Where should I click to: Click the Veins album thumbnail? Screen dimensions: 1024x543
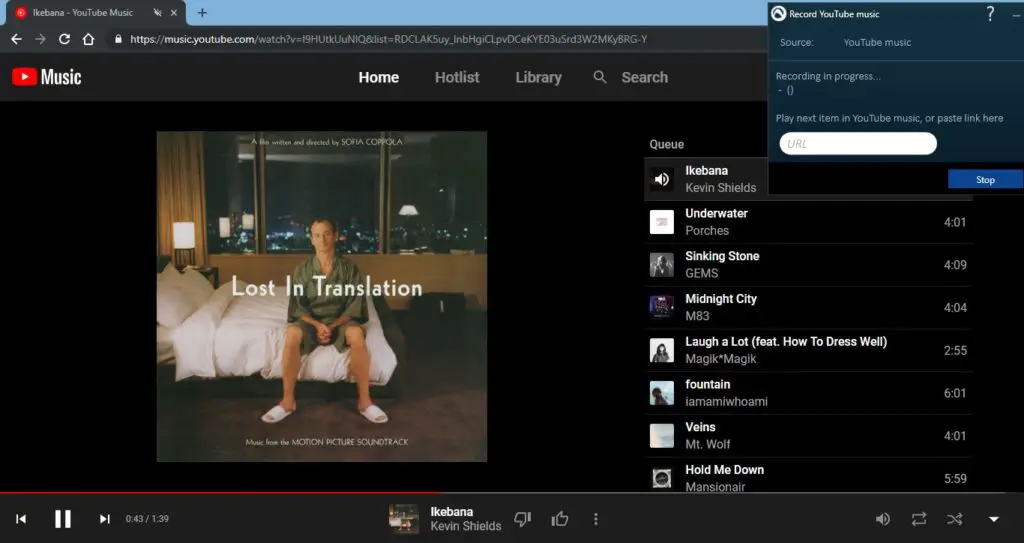pyautogui.click(x=662, y=436)
